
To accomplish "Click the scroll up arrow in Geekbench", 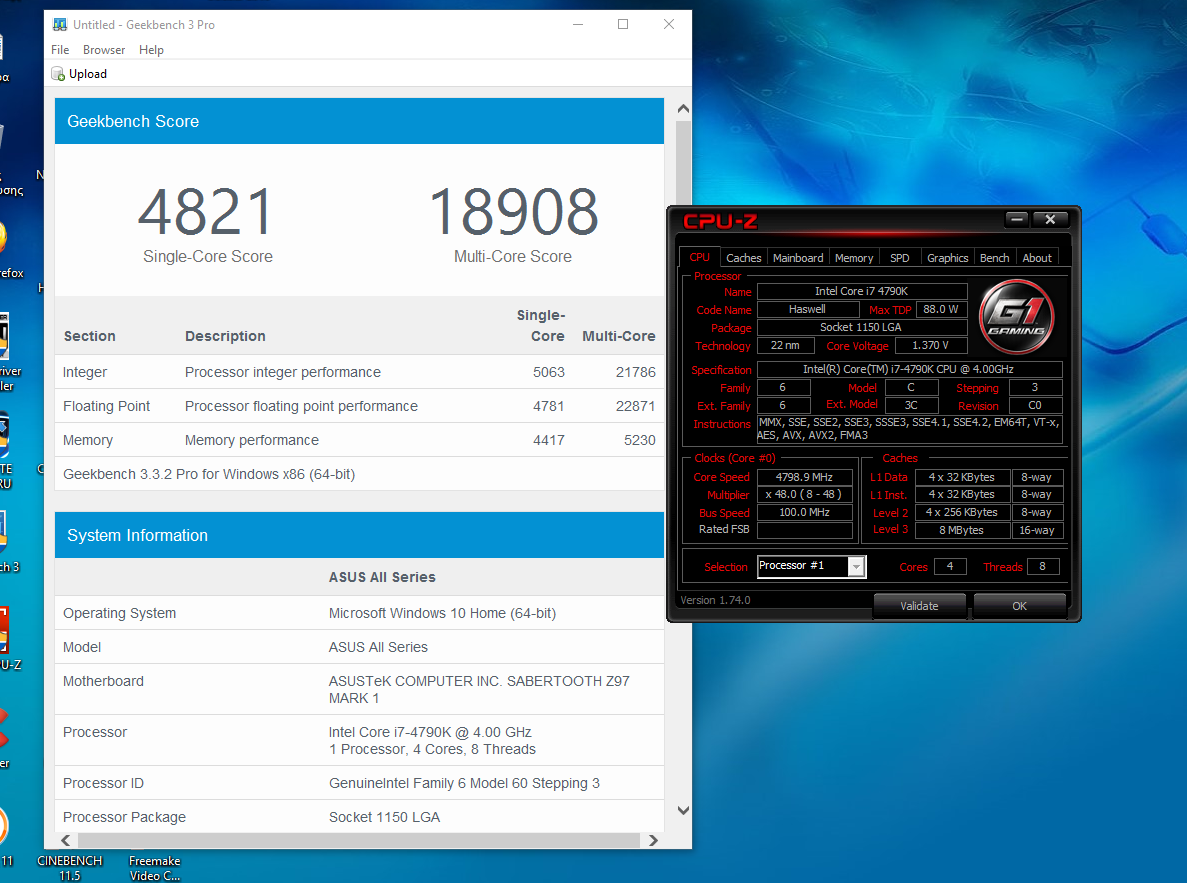I will [683, 108].
